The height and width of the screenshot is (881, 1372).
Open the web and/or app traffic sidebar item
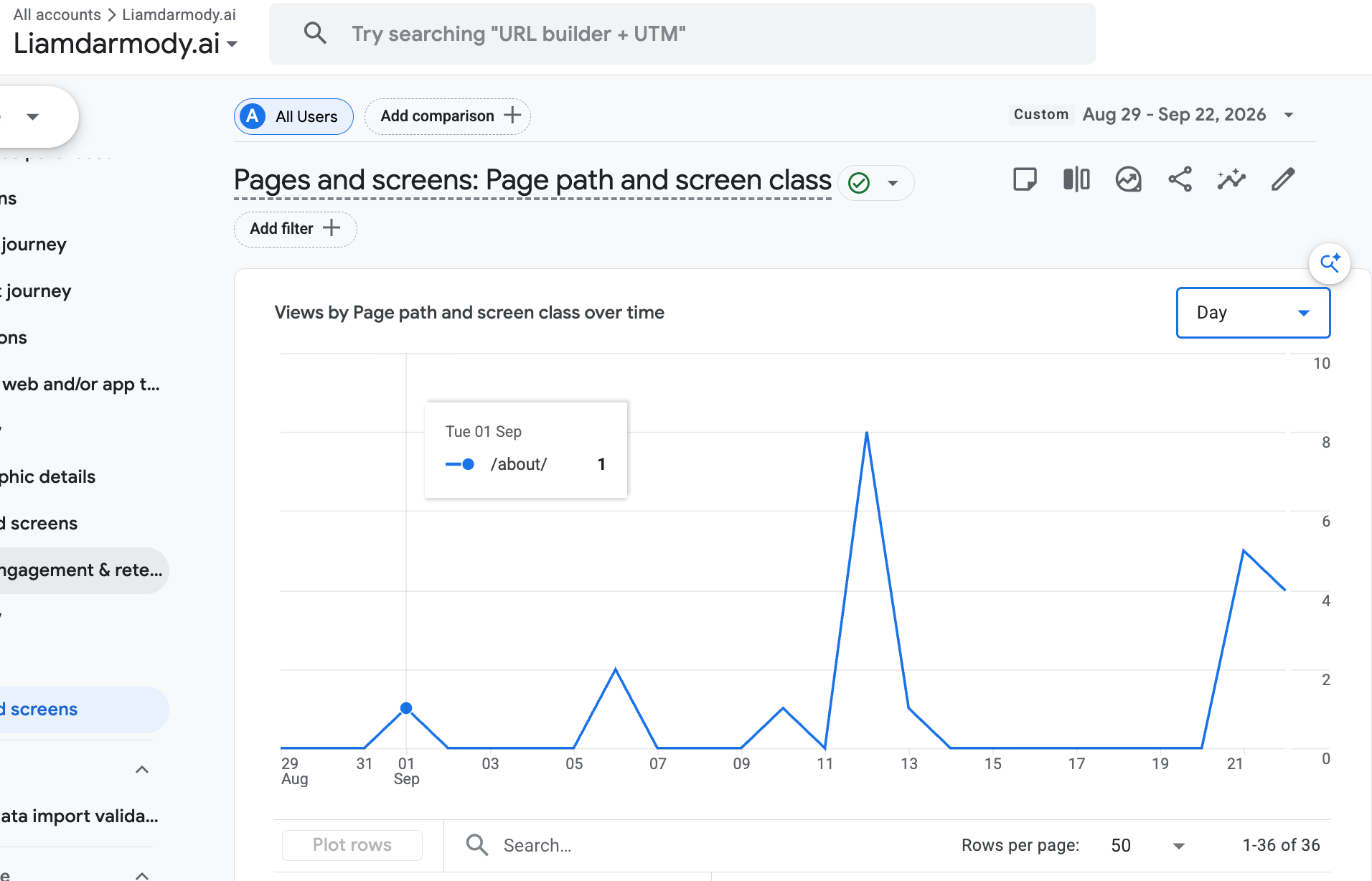pos(80,385)
